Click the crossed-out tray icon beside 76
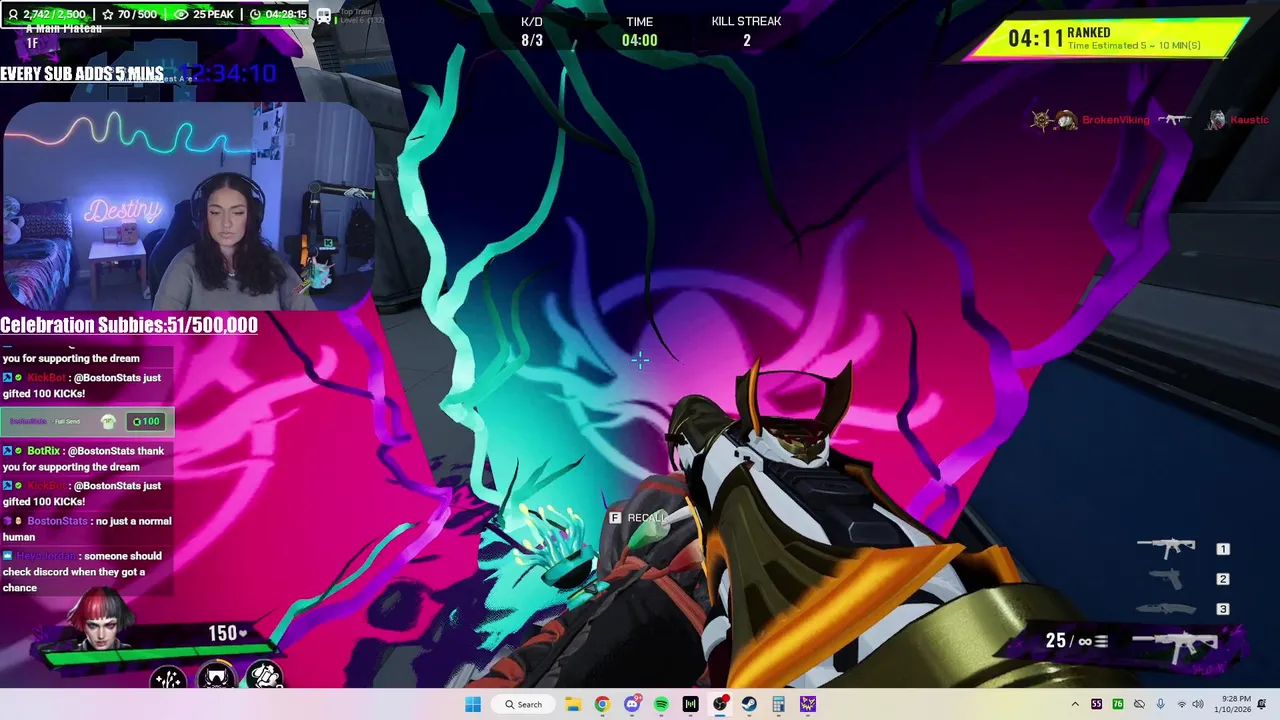1280x720 pixels. 1139,704
